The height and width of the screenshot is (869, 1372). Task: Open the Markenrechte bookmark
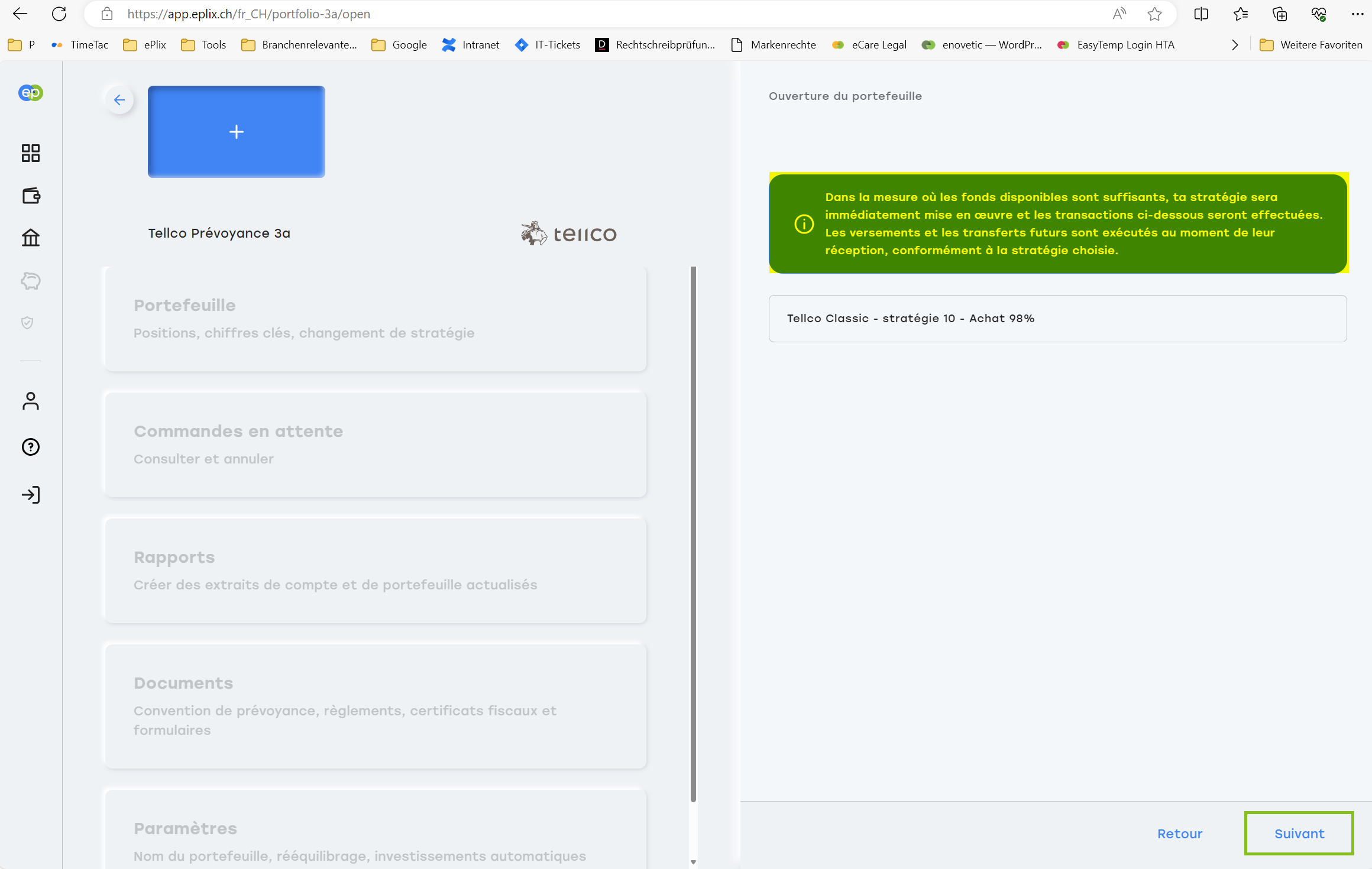[773, 45]
